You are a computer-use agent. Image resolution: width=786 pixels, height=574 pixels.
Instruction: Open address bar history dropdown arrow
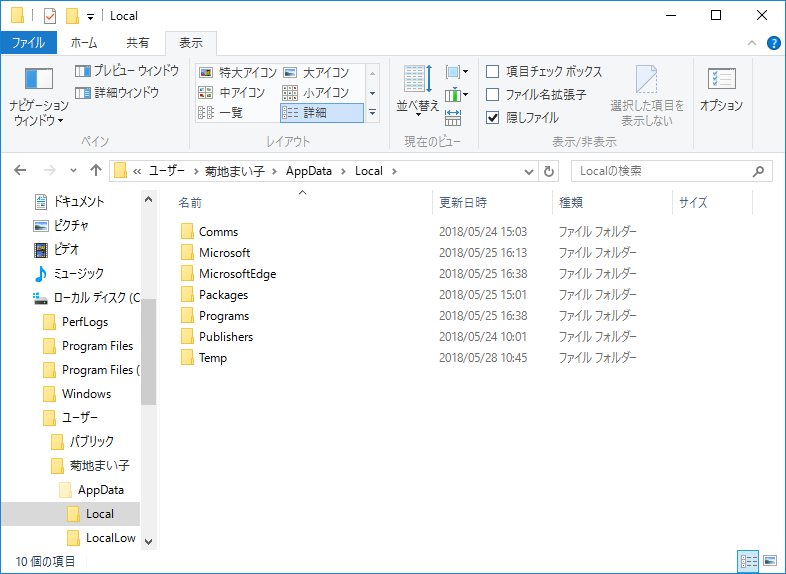(x=528, y=171)
